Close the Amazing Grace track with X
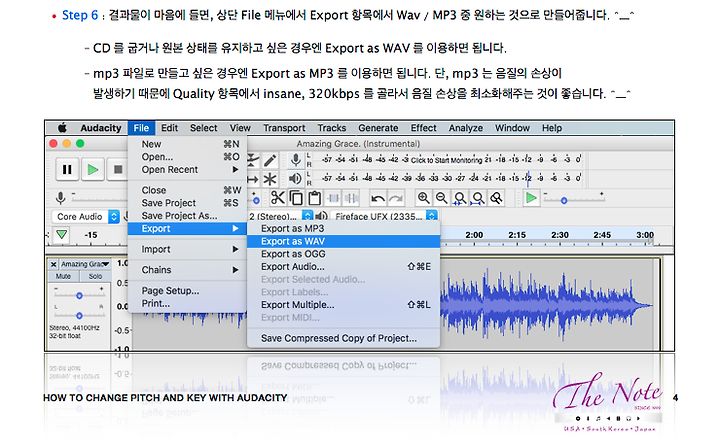 coord(53,264)
